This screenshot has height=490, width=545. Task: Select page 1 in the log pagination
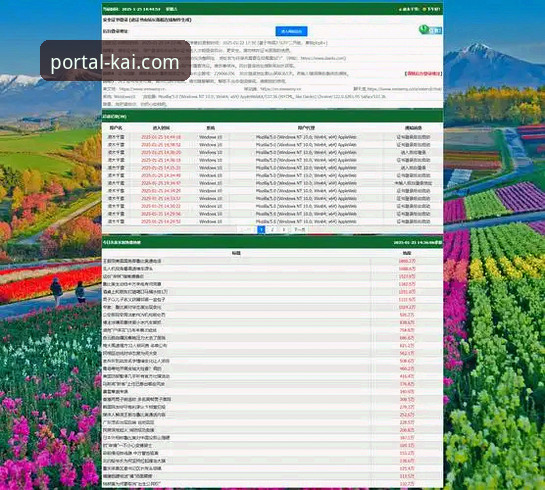point(261,230)
